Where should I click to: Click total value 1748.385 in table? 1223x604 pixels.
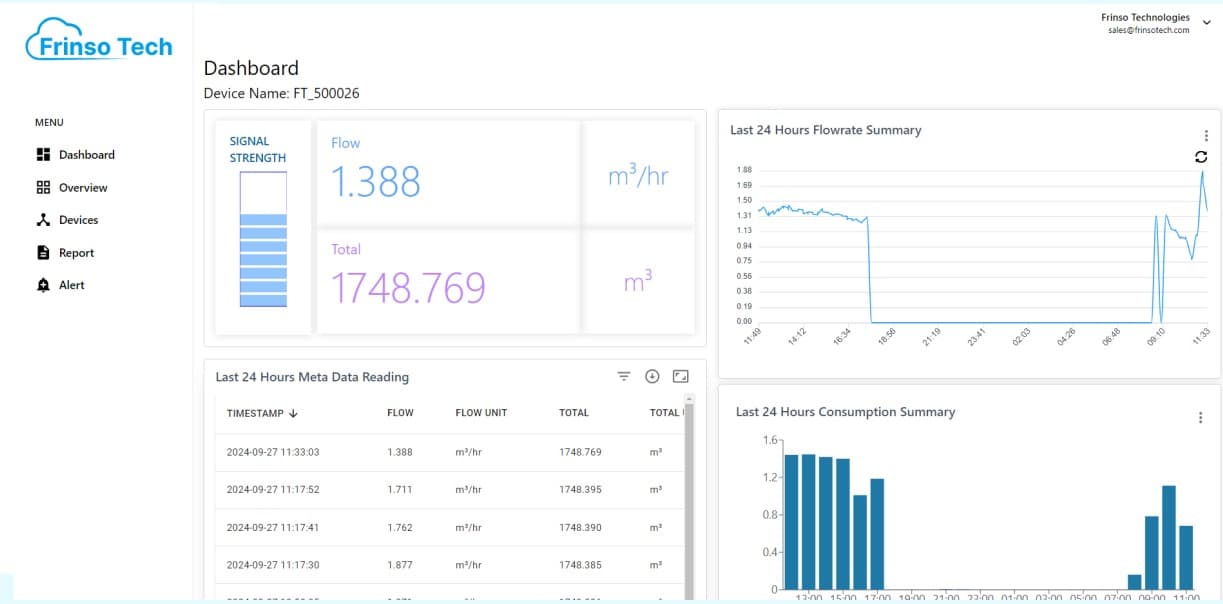point(580,565)
